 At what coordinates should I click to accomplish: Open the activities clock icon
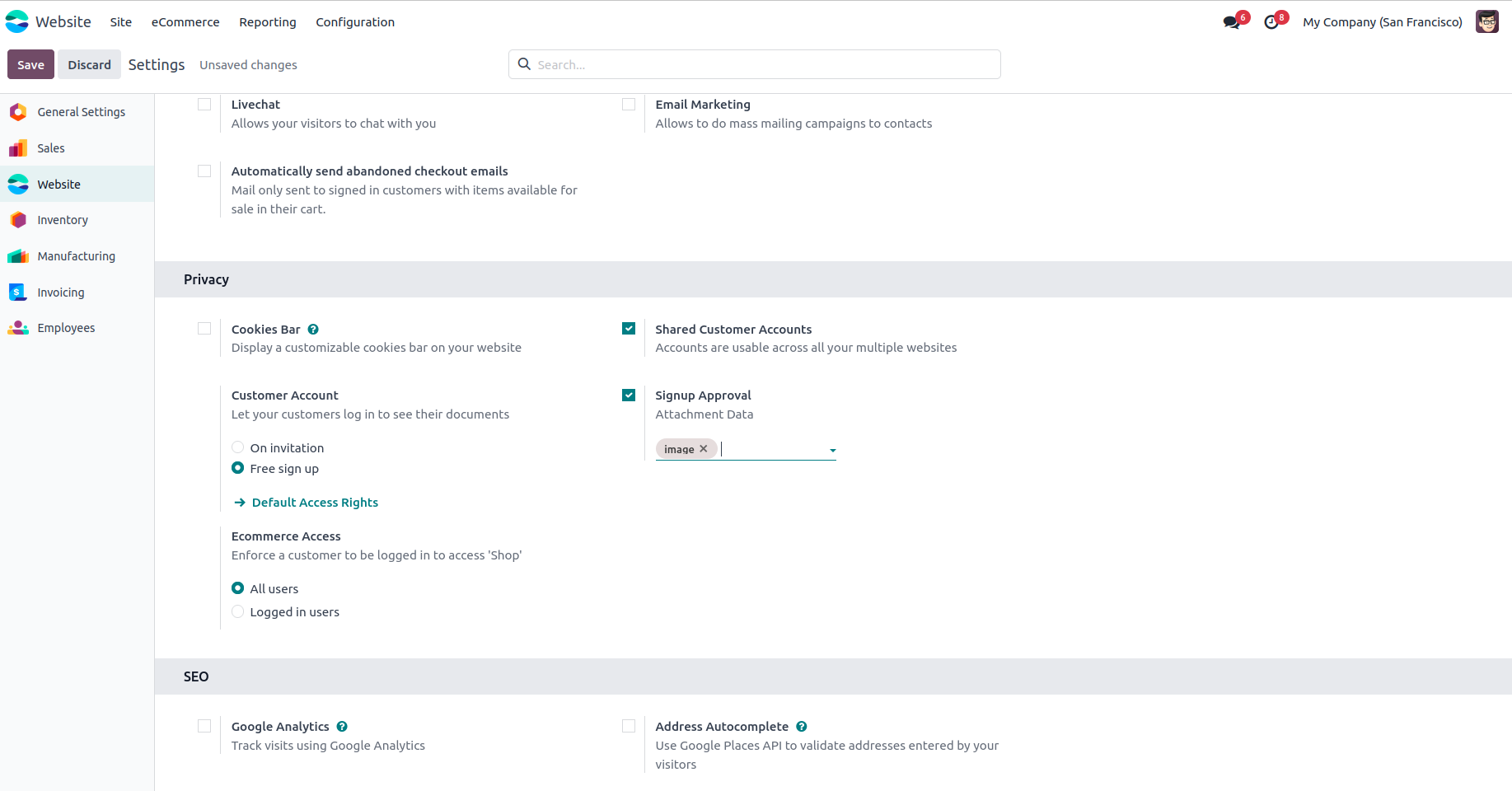point(1272,22)
